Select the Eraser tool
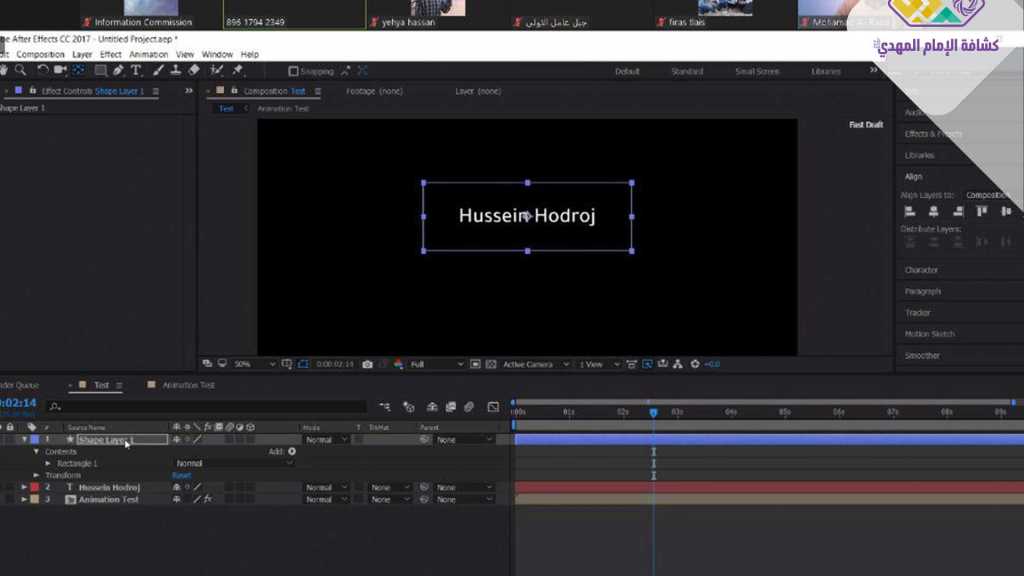Screen dimensions: 1024x576 click(x=194, y=71)
